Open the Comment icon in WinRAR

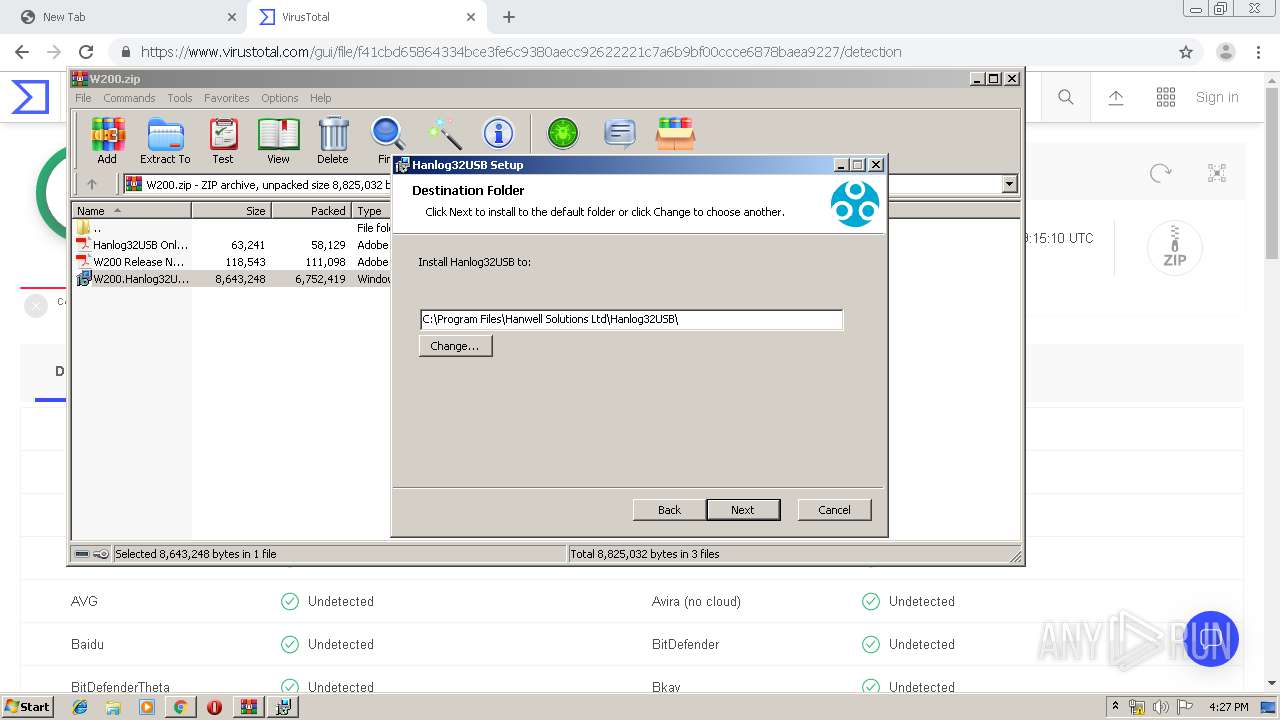620,133
